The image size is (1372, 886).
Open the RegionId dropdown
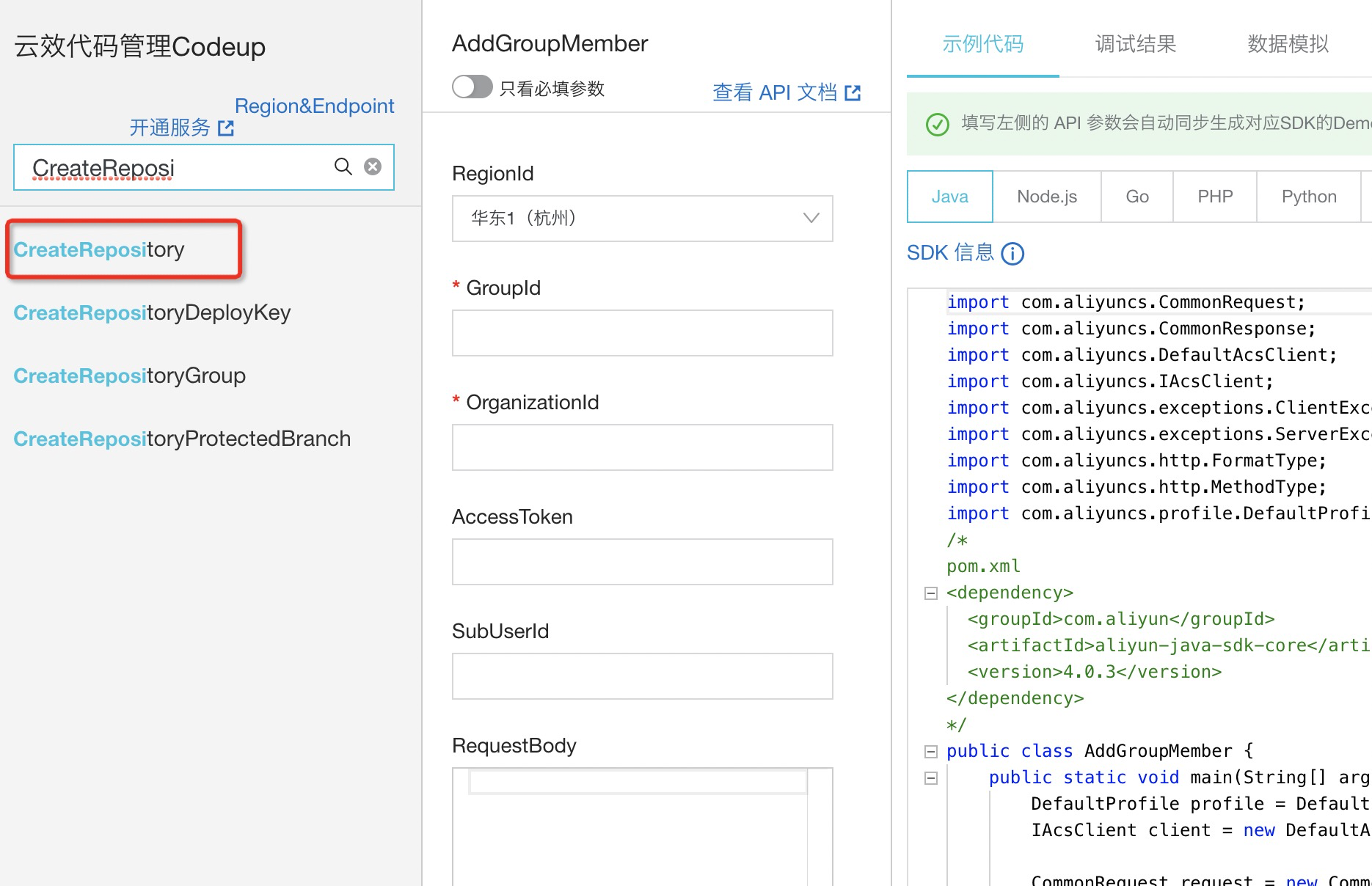coord(643,219)
